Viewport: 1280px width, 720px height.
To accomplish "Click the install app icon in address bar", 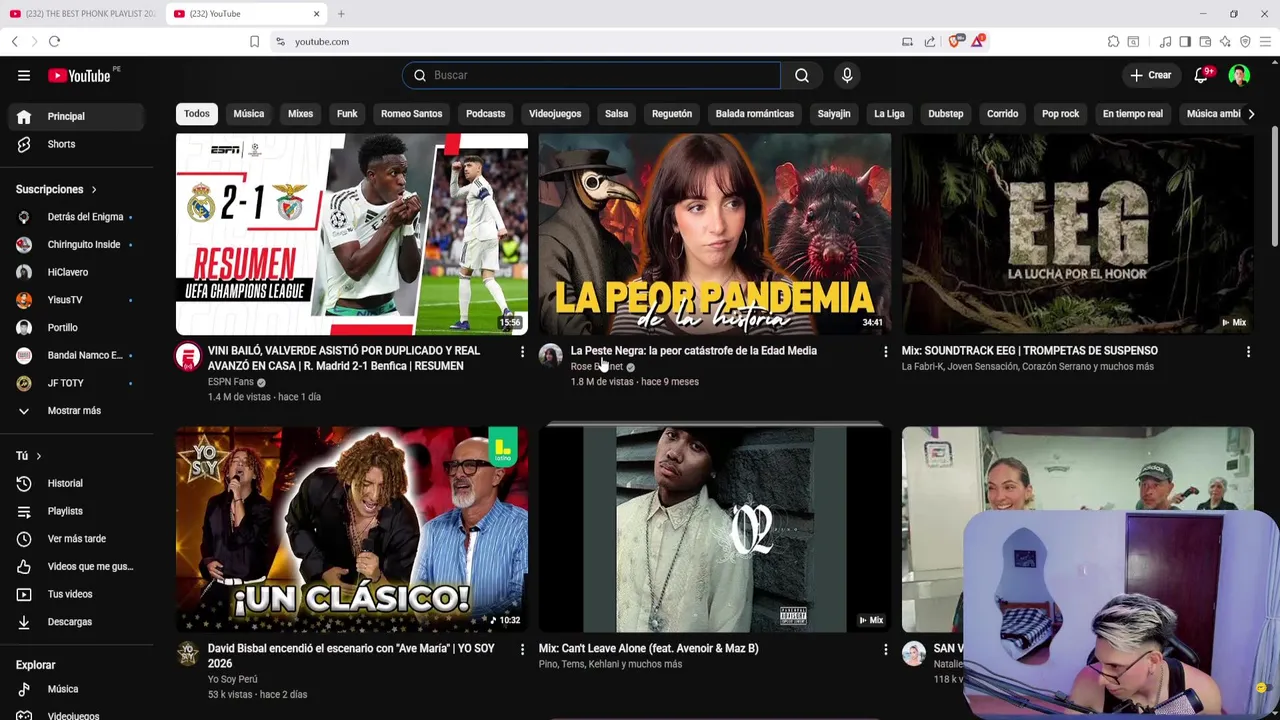I will tap(907, 41).
